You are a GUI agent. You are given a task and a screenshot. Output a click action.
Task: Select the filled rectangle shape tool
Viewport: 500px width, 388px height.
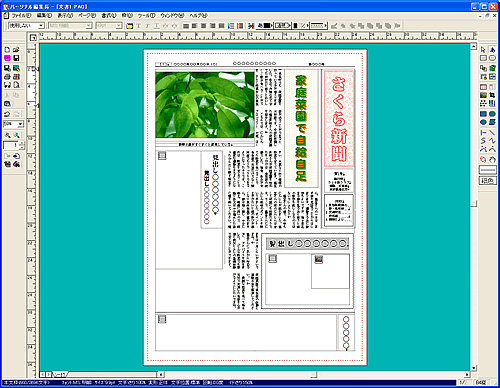(x=483, y=114)
